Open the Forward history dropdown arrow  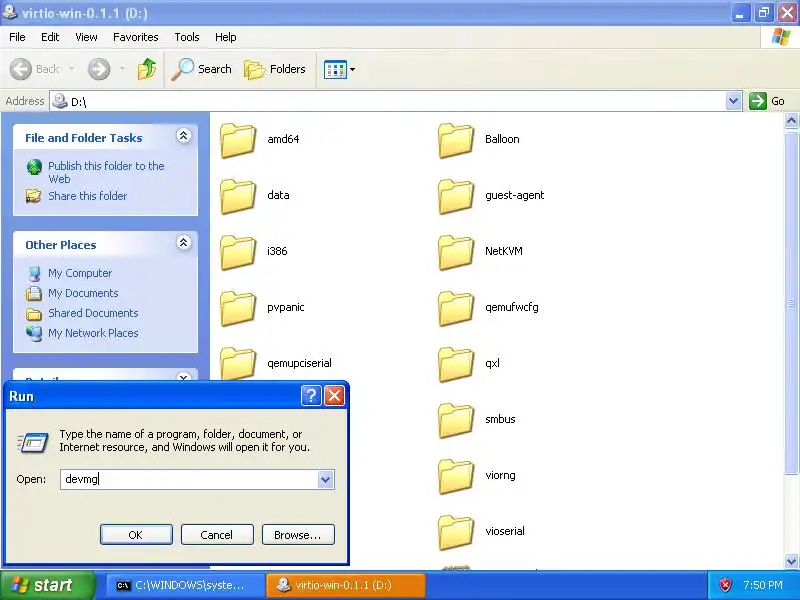pyautogui.click(x=122, y=68)
